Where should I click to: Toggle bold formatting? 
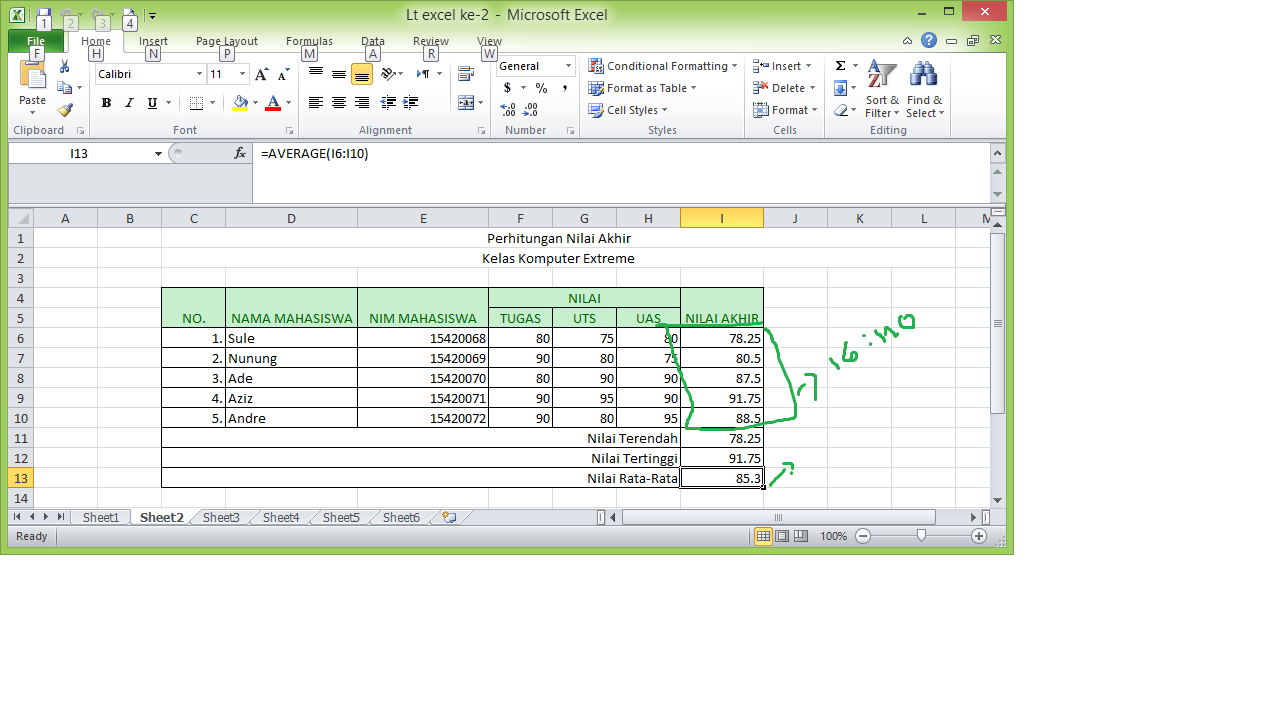(105, 103)
